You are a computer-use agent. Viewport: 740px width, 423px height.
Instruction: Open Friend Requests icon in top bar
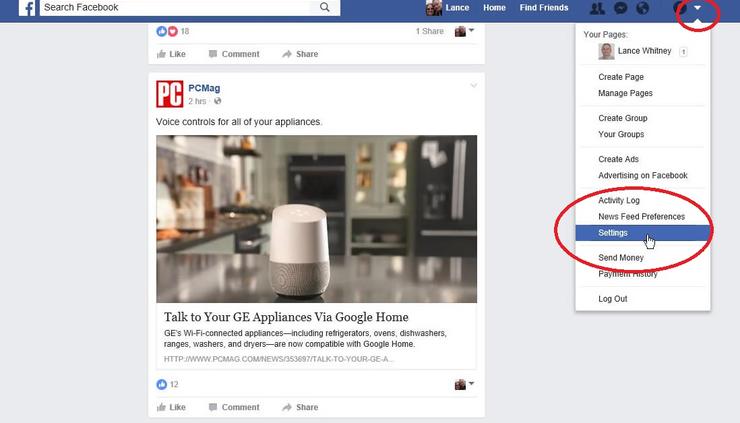597,8
